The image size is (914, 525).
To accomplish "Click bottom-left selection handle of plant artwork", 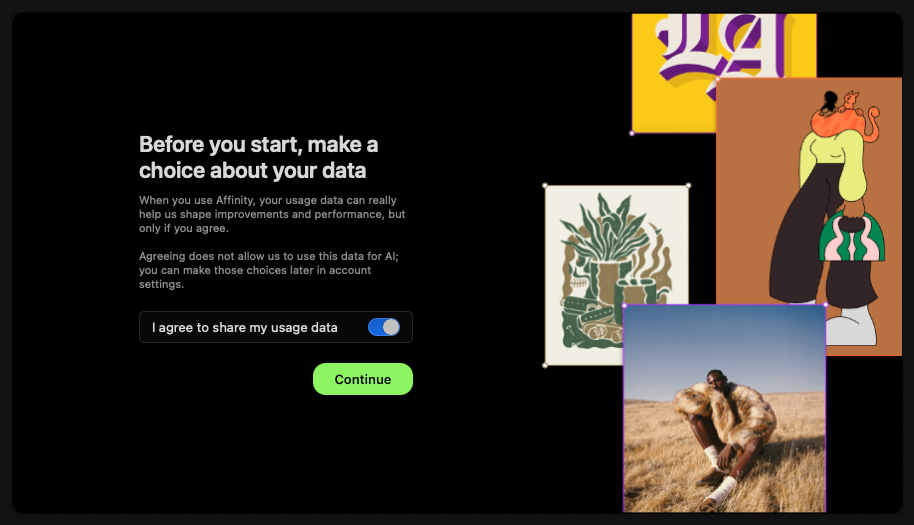I will pos(545,365).
